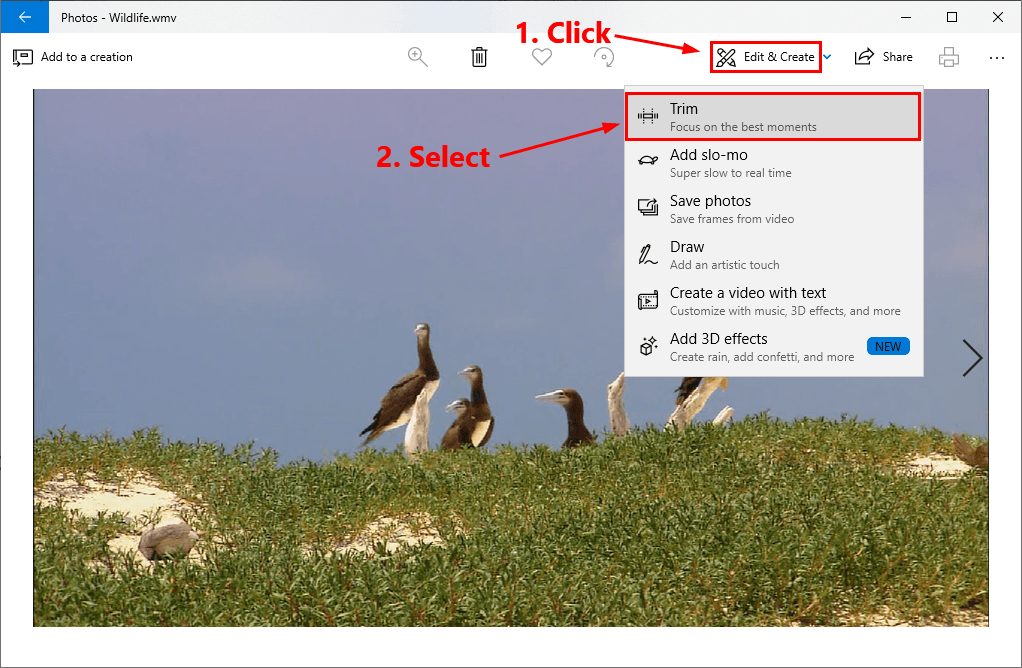Click the 'Super slow to real time' text
The image size is (1022, 668).
coord(731,173)
